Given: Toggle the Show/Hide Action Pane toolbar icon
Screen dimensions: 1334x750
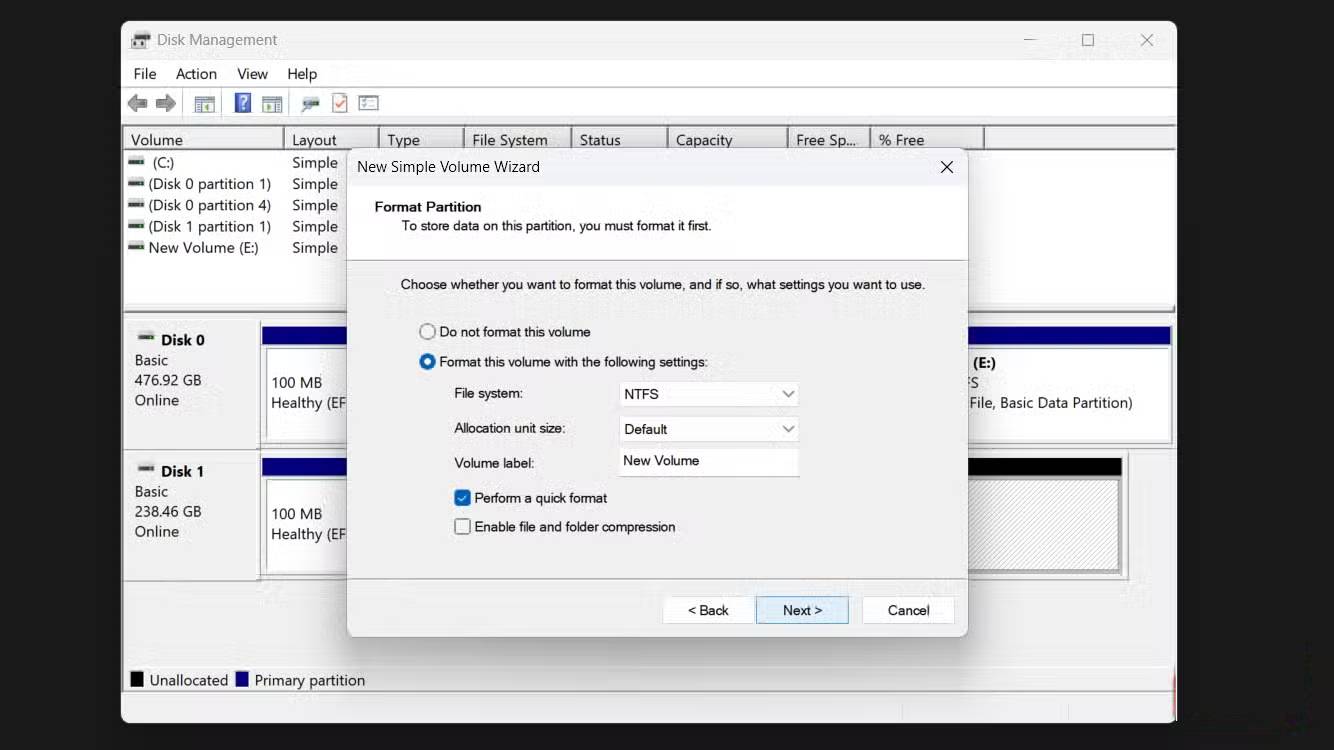Looking at the screenshot, I should click(x=272, y=103).
